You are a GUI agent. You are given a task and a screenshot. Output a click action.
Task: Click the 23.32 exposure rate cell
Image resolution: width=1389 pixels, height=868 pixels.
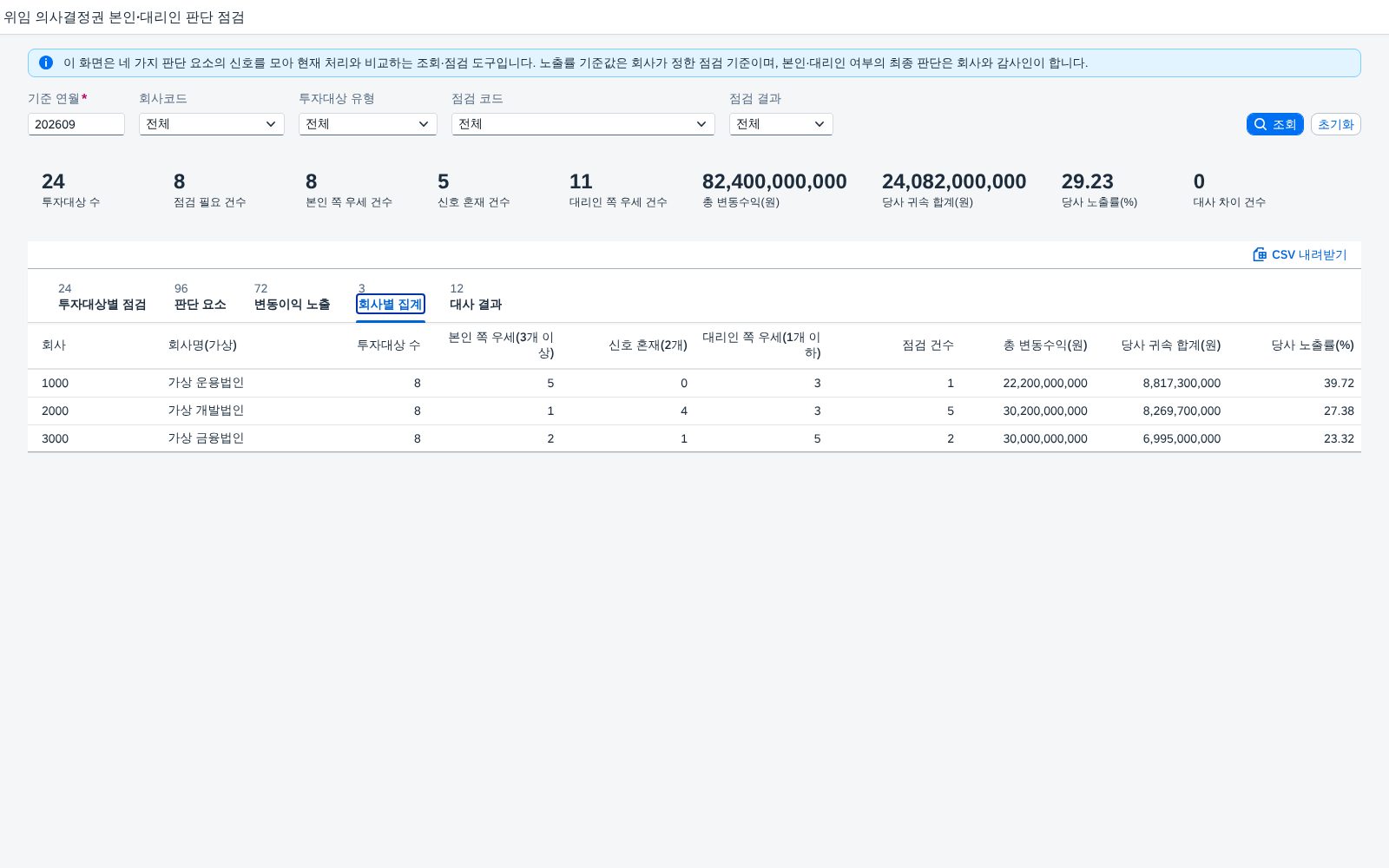(x=1339, y=438)
